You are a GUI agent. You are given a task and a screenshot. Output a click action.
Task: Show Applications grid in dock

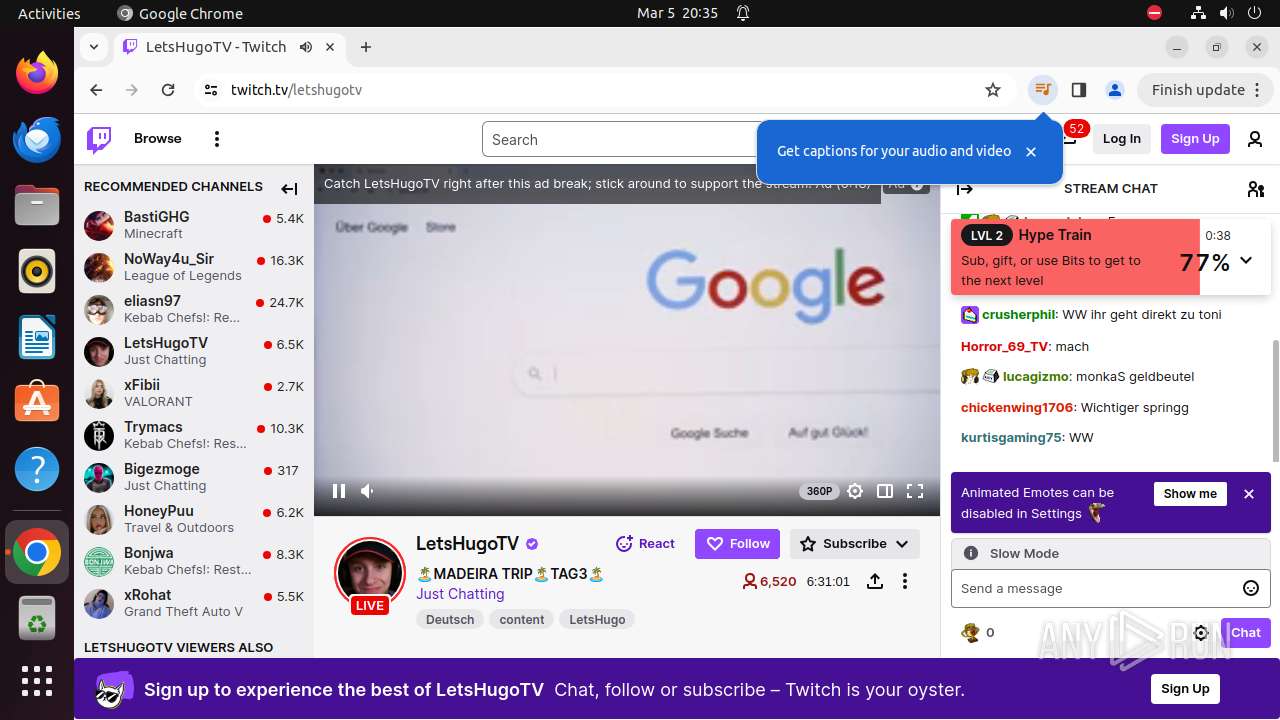point(37,681)
